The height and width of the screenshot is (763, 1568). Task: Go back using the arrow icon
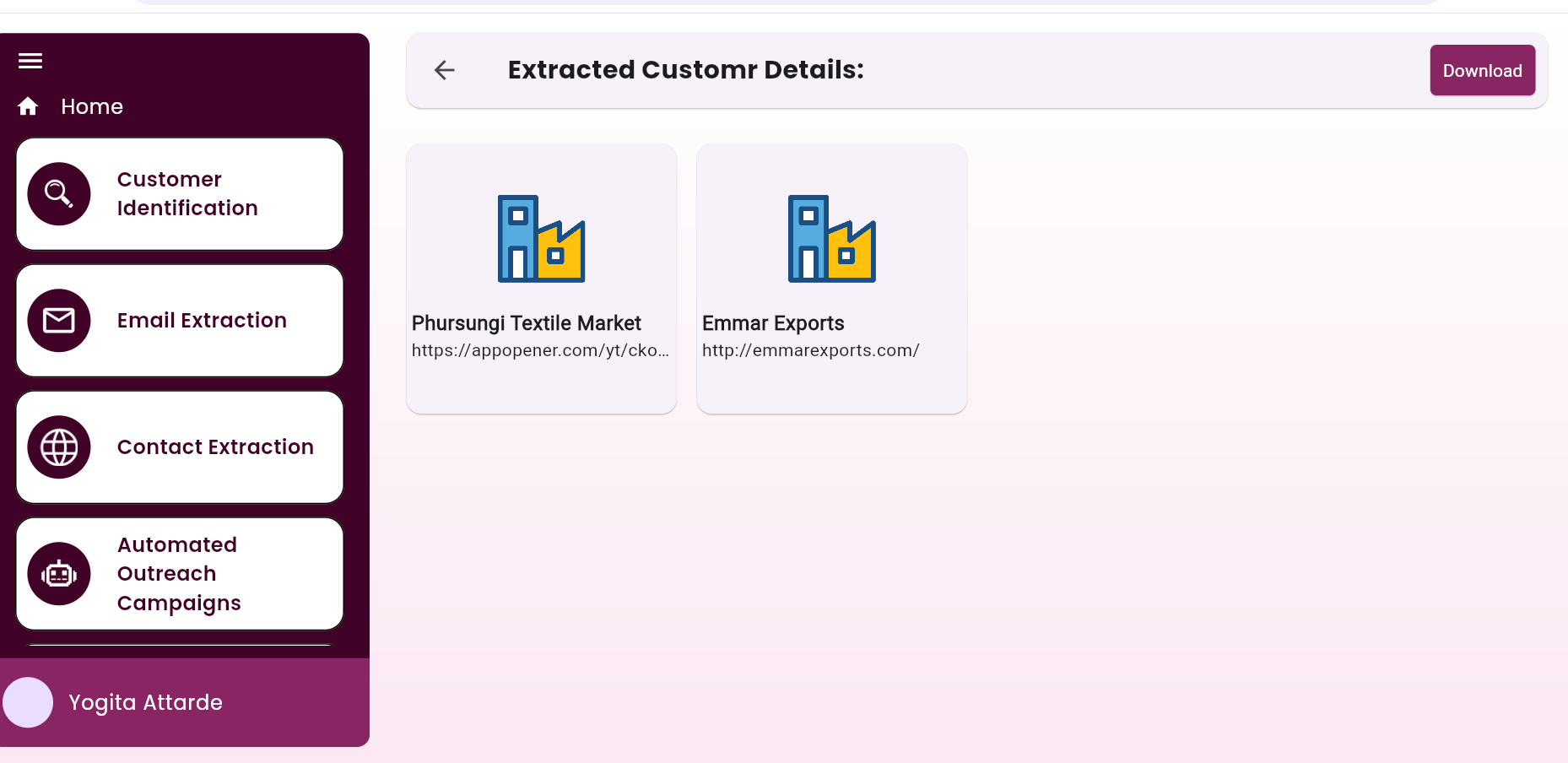coord(445,70)
